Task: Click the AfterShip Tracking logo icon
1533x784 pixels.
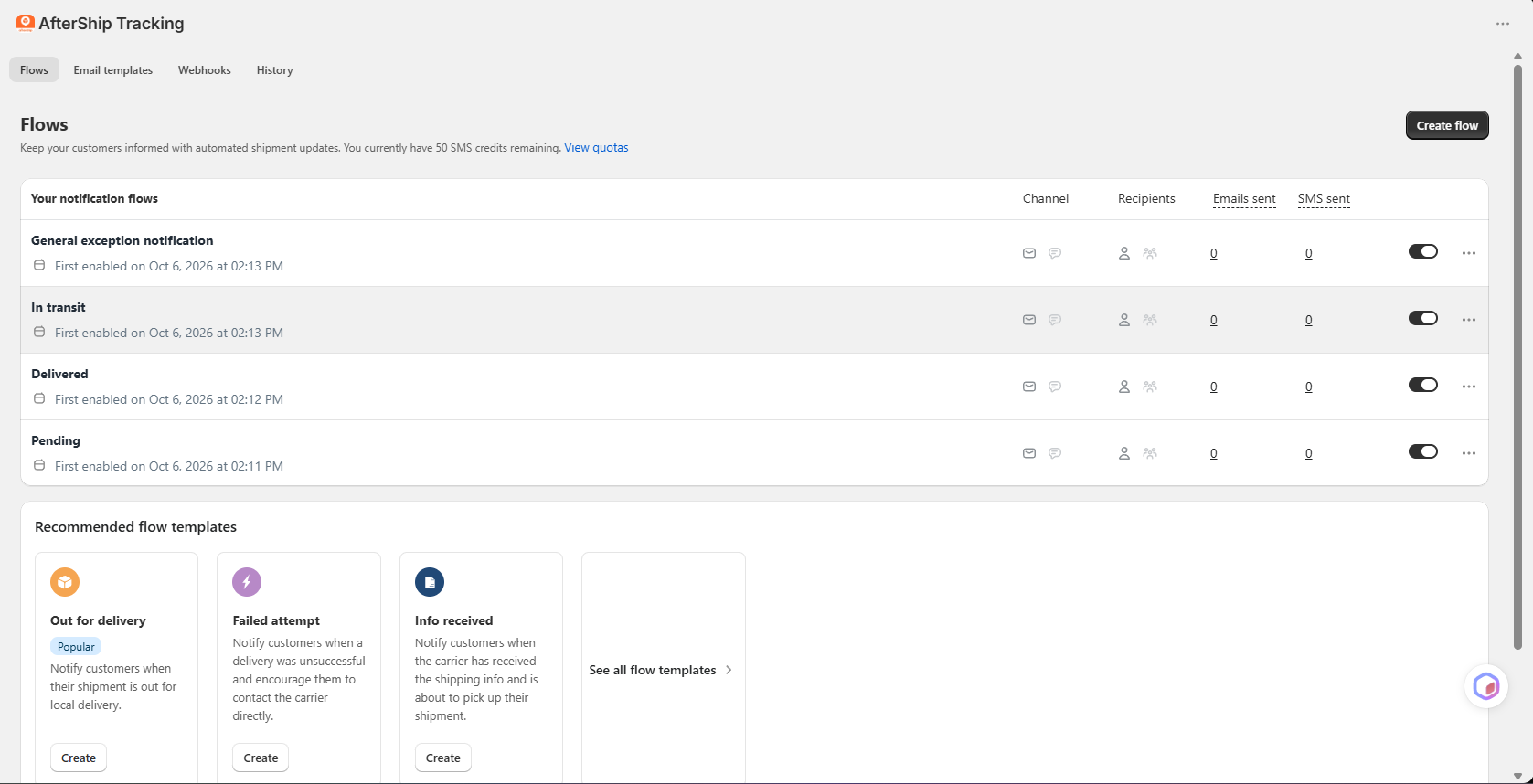Action: click(26, 24)
